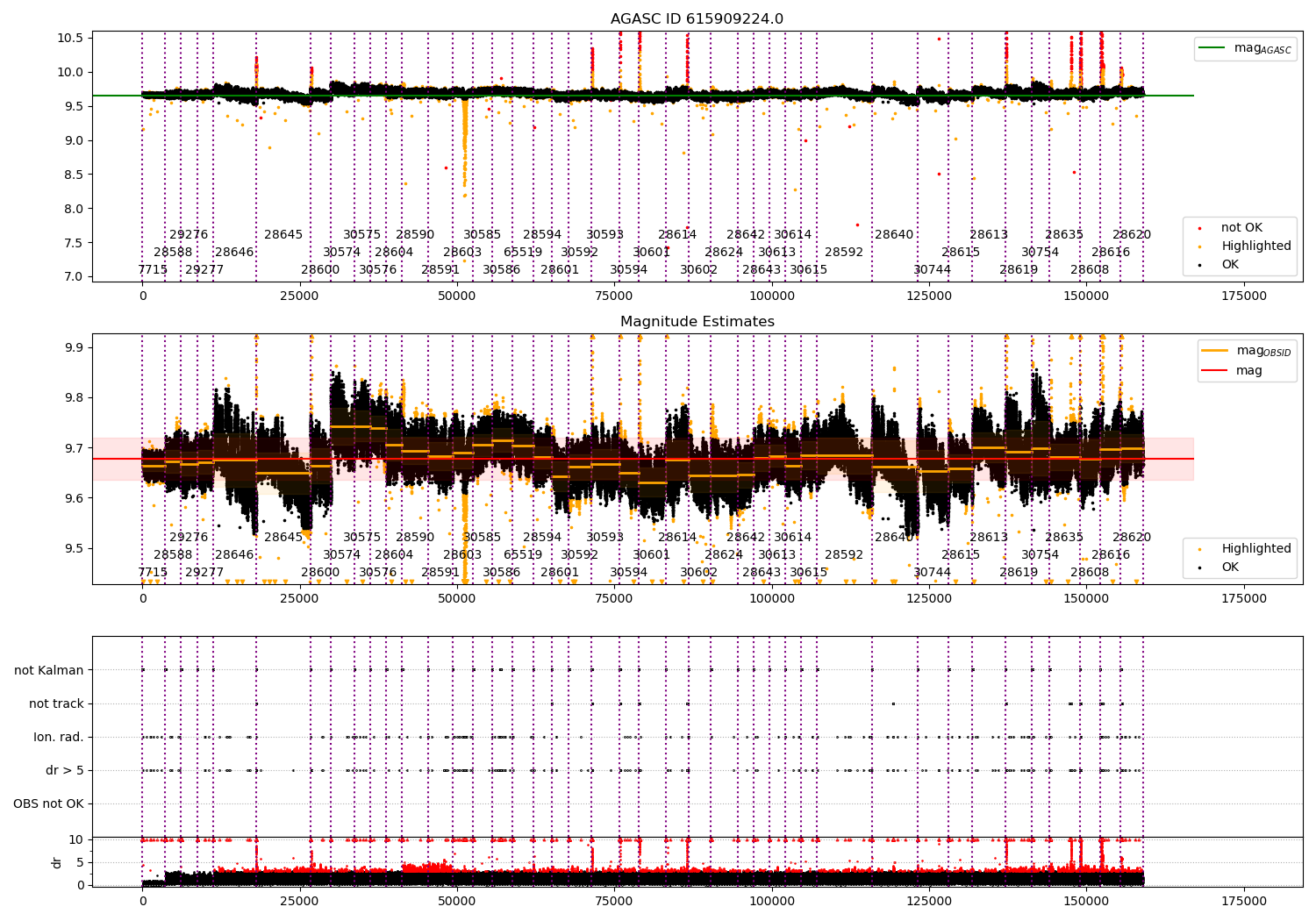Viewport: 1316px width, 921px height.
Task: Click obsid label 30575 in top plot
Action: 362,235
